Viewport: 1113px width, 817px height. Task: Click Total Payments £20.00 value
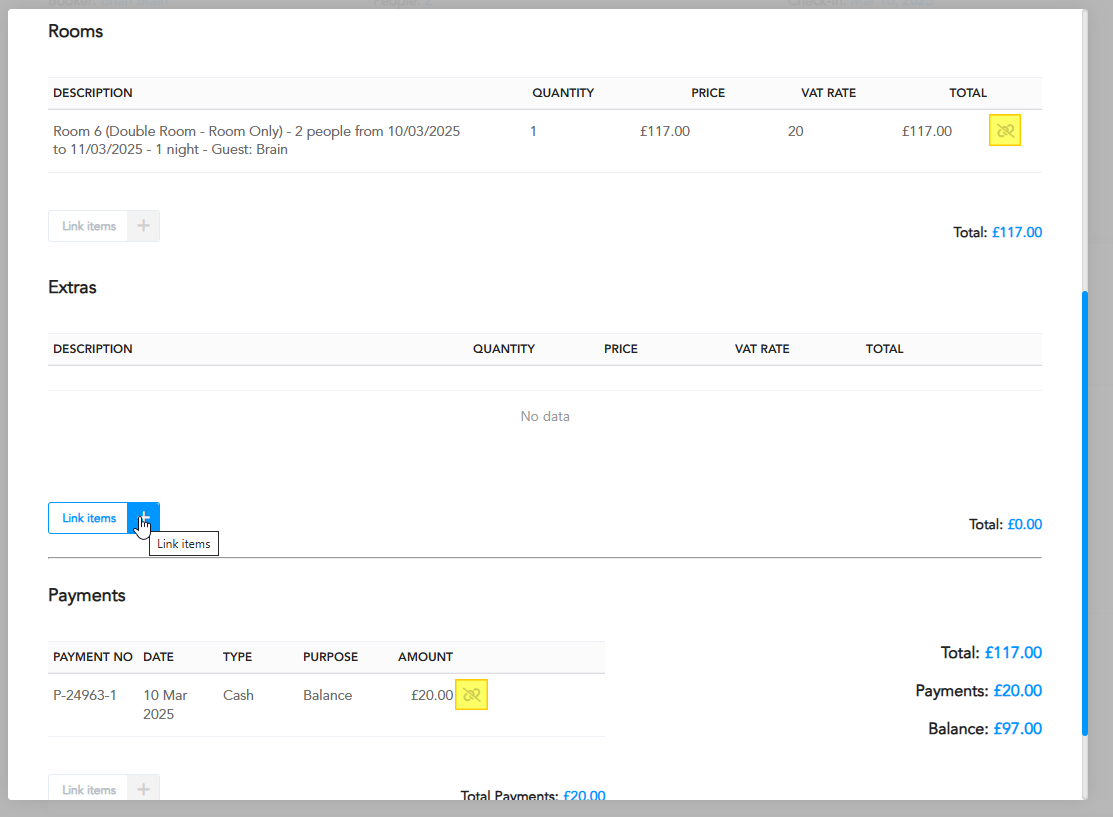(583, 795)
